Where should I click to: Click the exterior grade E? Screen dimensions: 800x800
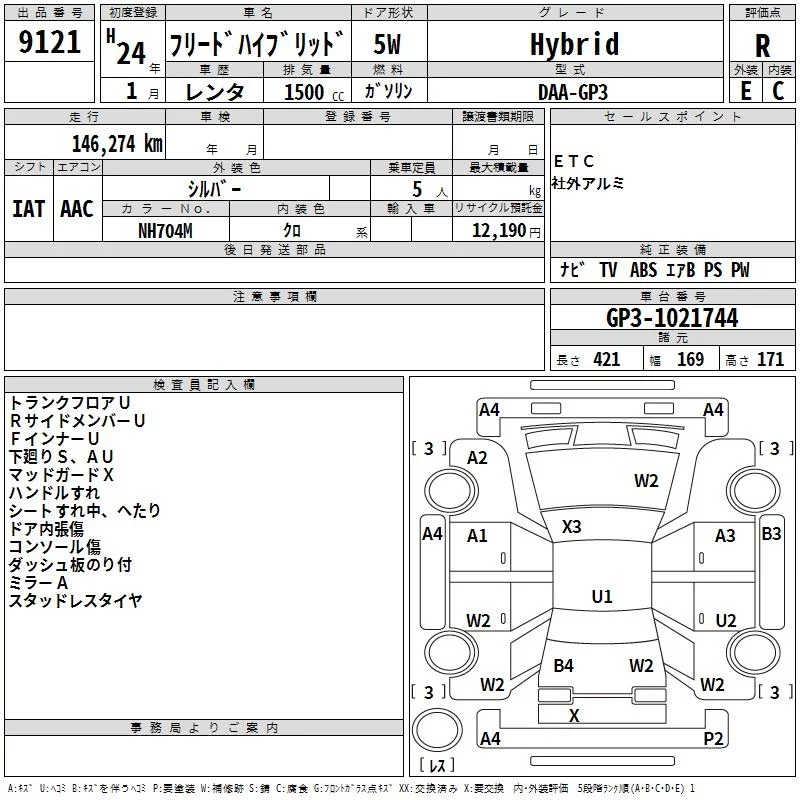745,91
